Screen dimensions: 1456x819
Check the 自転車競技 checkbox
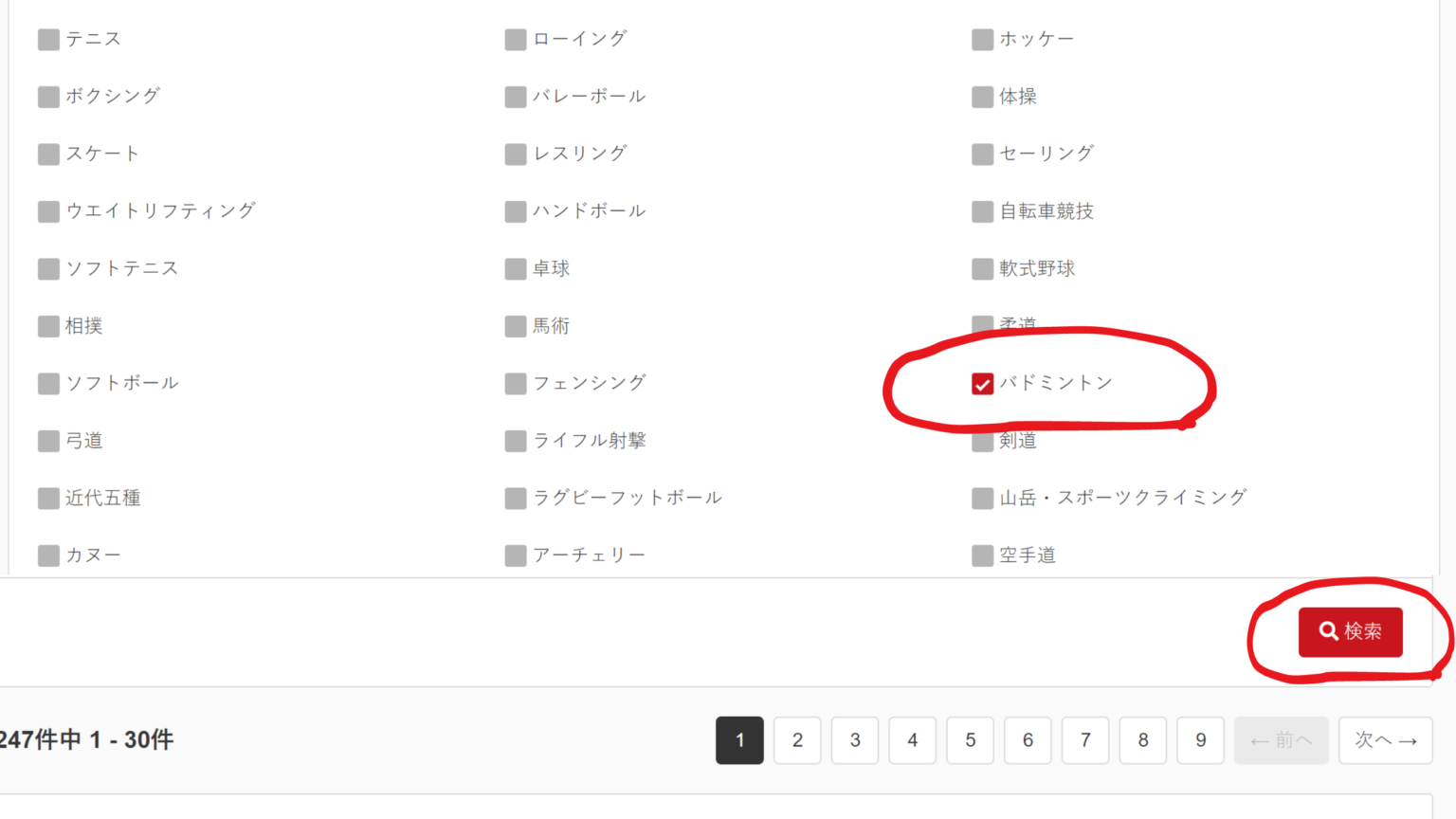click(x=982, y=211)
